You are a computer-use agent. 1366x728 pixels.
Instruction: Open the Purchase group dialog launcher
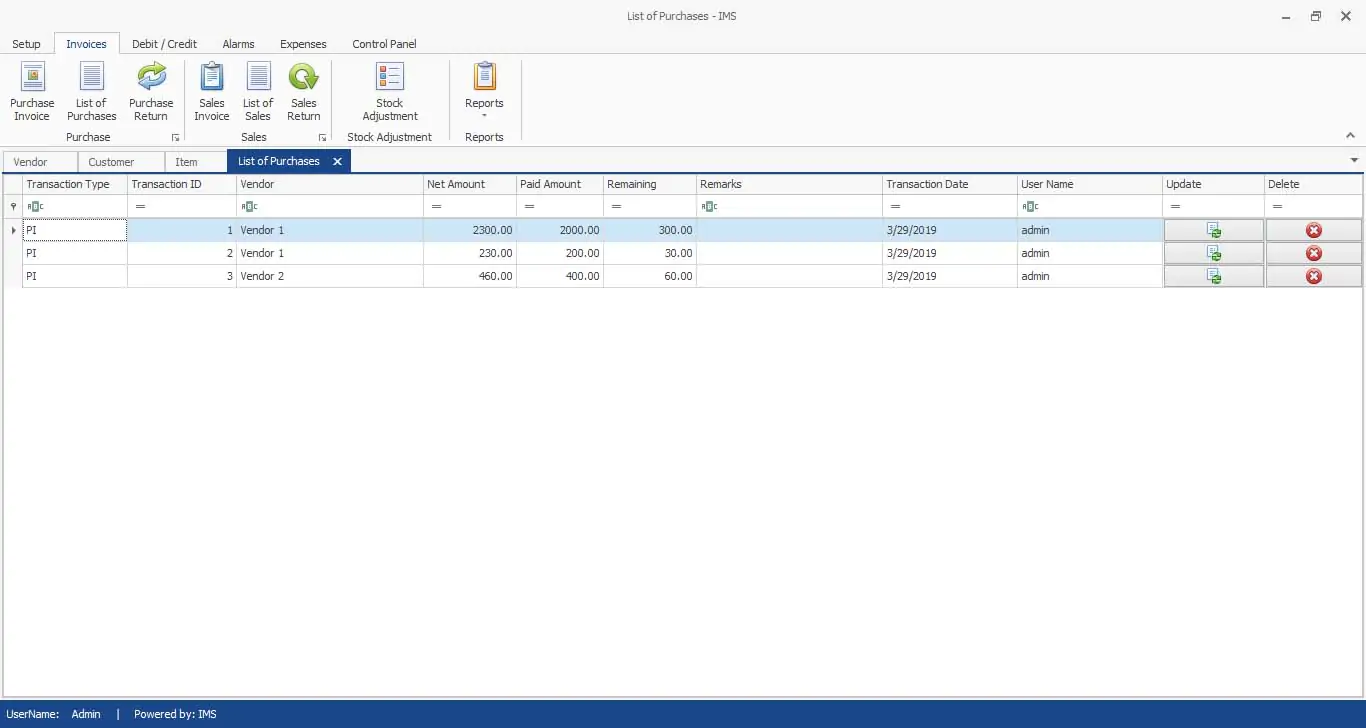175,138
